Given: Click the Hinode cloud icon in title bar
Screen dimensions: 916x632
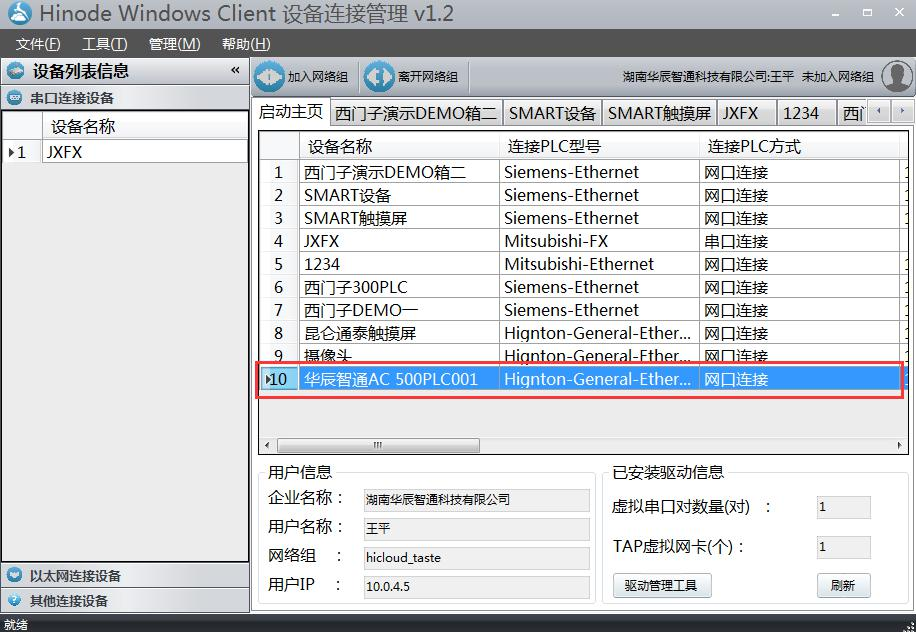Looking at the screenshot, I should [x=22, y=14].
